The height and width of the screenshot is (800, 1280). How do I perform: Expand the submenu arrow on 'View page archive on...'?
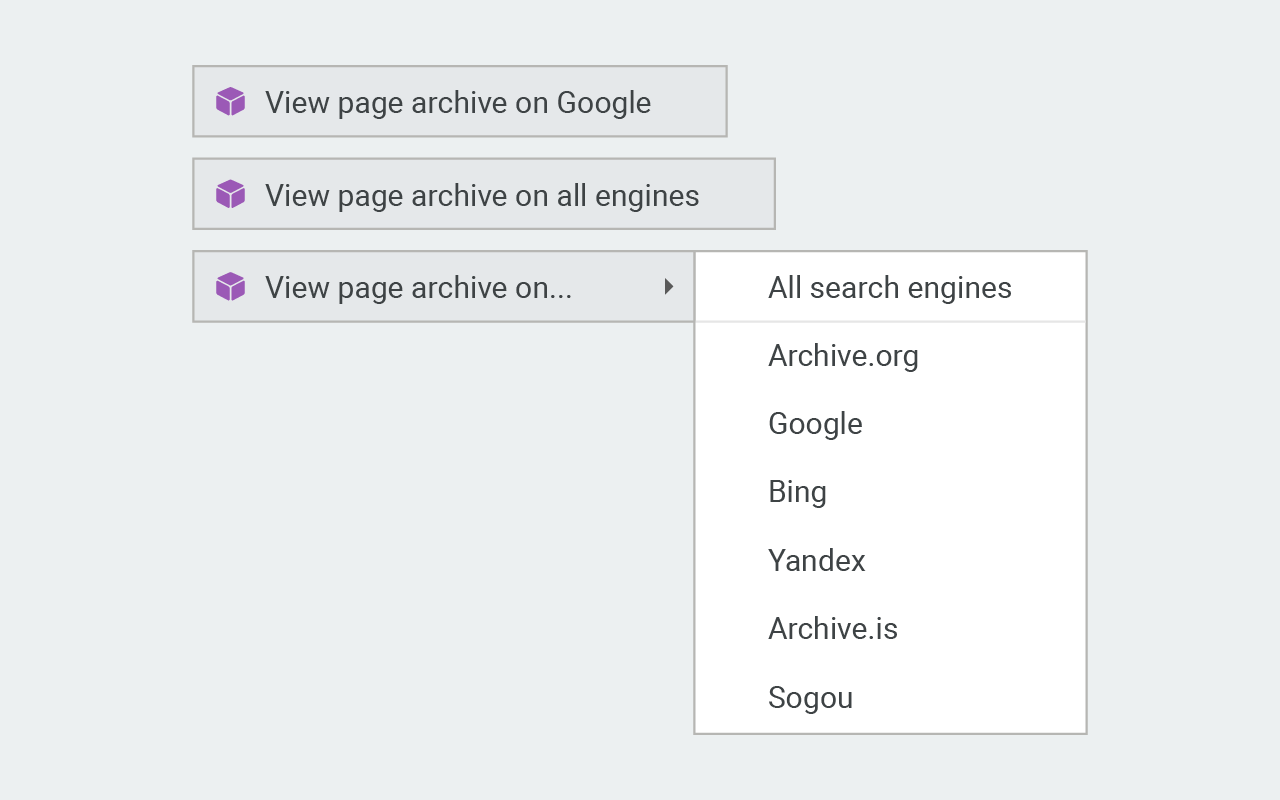coord(669,286)
